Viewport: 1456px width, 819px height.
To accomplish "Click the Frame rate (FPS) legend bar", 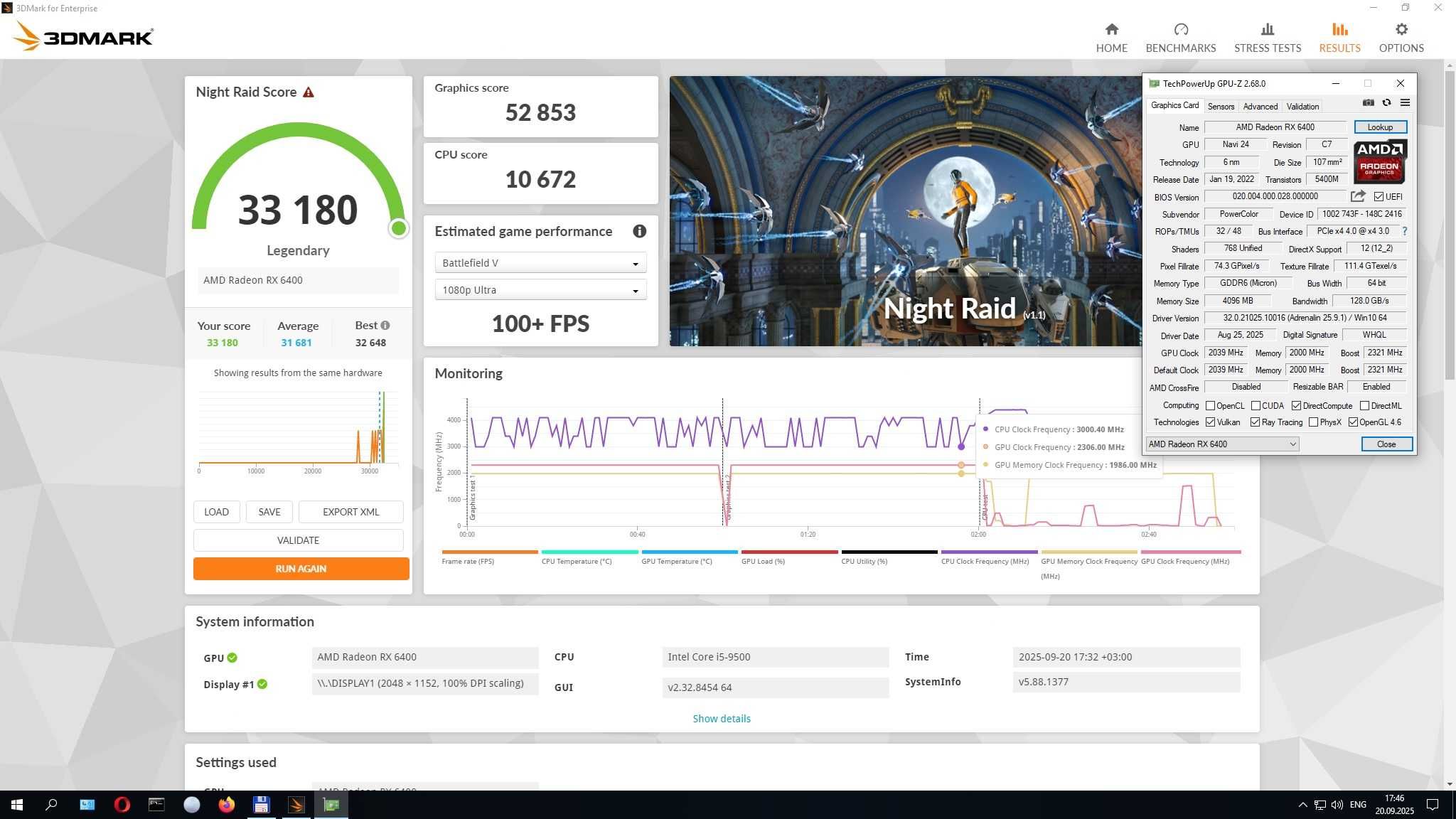I will (x=489, y=552).
